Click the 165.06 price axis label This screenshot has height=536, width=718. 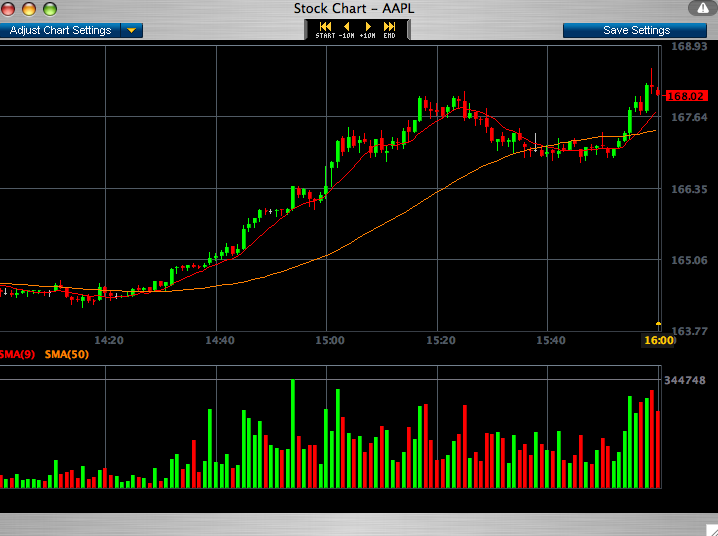pos(689,260)
